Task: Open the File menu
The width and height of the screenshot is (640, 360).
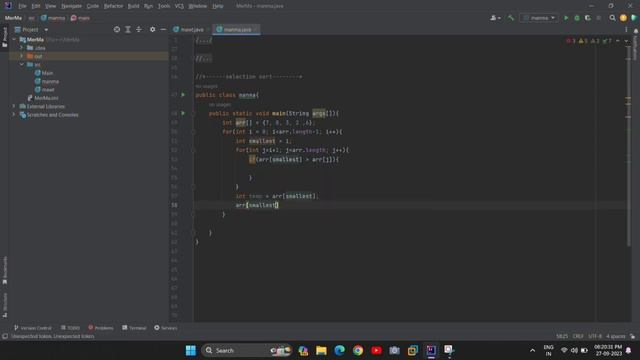Action: [22, 6]
